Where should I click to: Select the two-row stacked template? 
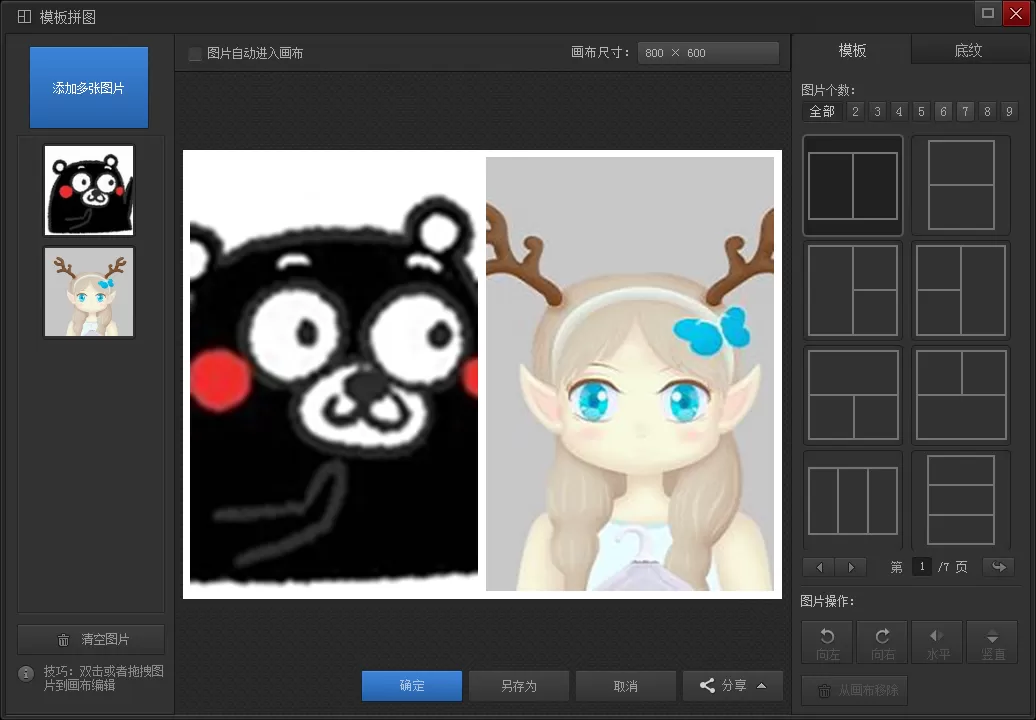point(961,186)
